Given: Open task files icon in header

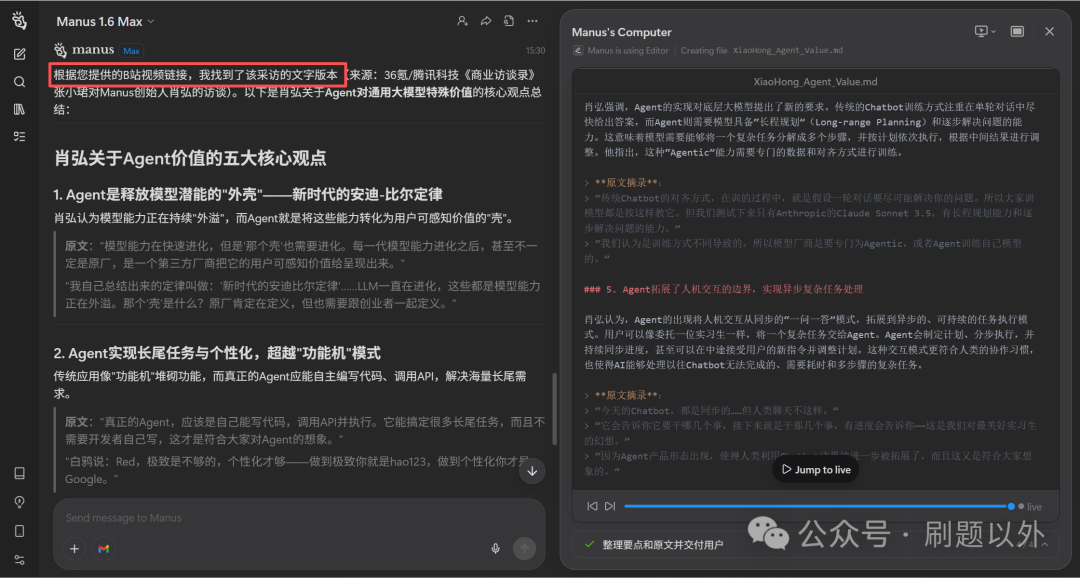Looking at the screenshot, I should [x=509, y=21].
